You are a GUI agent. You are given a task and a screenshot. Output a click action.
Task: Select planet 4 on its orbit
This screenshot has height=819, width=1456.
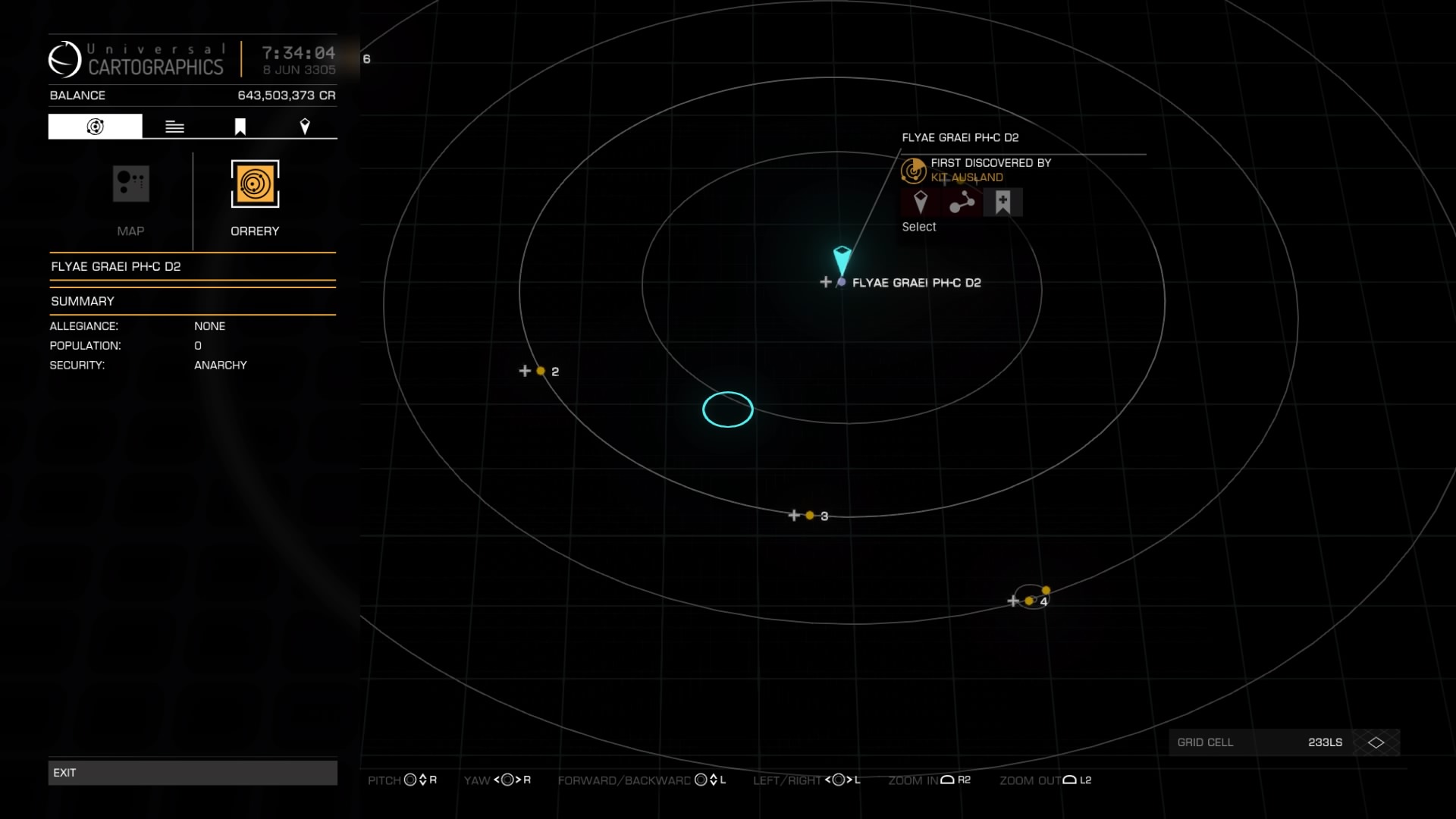tap(1029, 601)
